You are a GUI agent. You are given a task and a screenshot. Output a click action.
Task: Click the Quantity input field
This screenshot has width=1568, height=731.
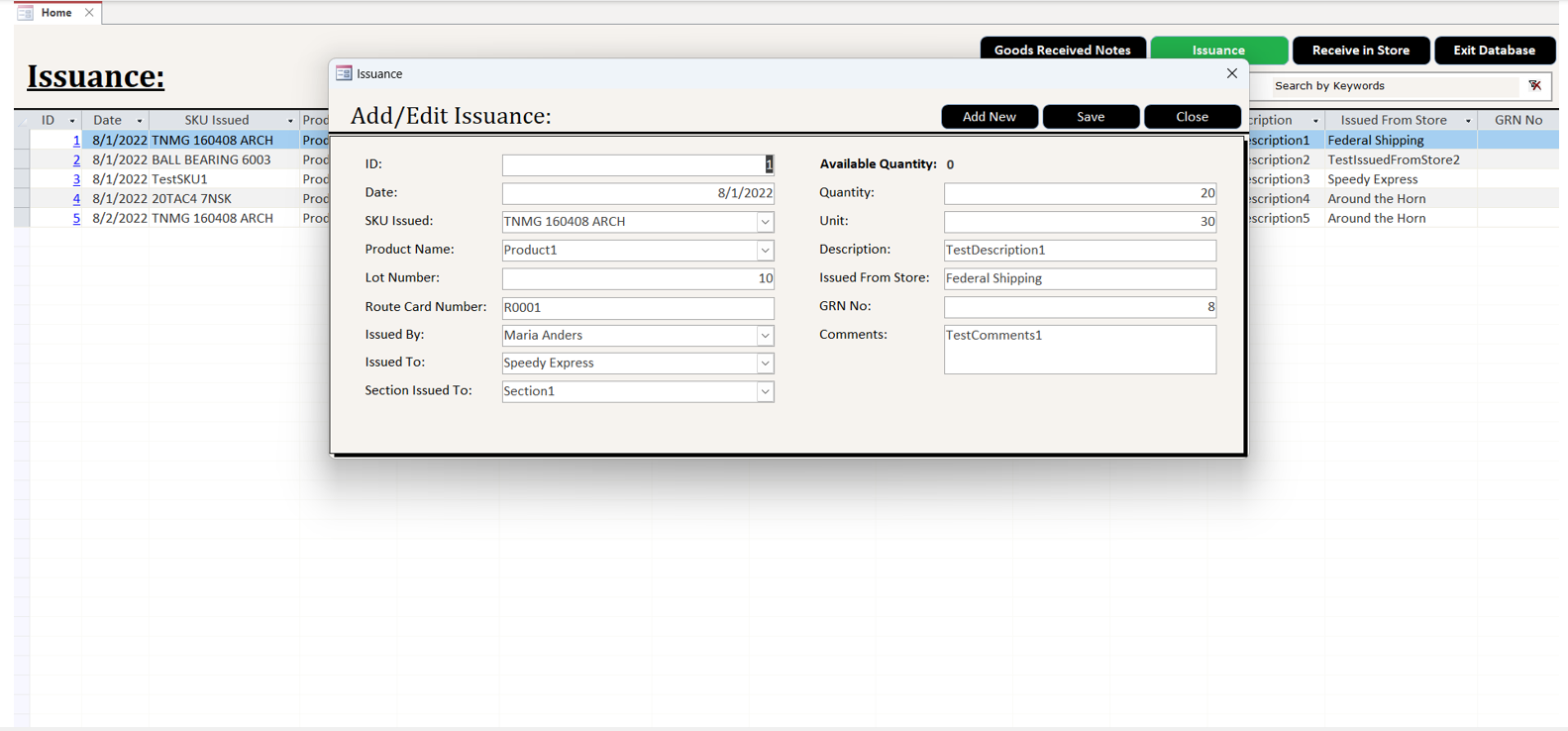click(x=1079, y=193)
